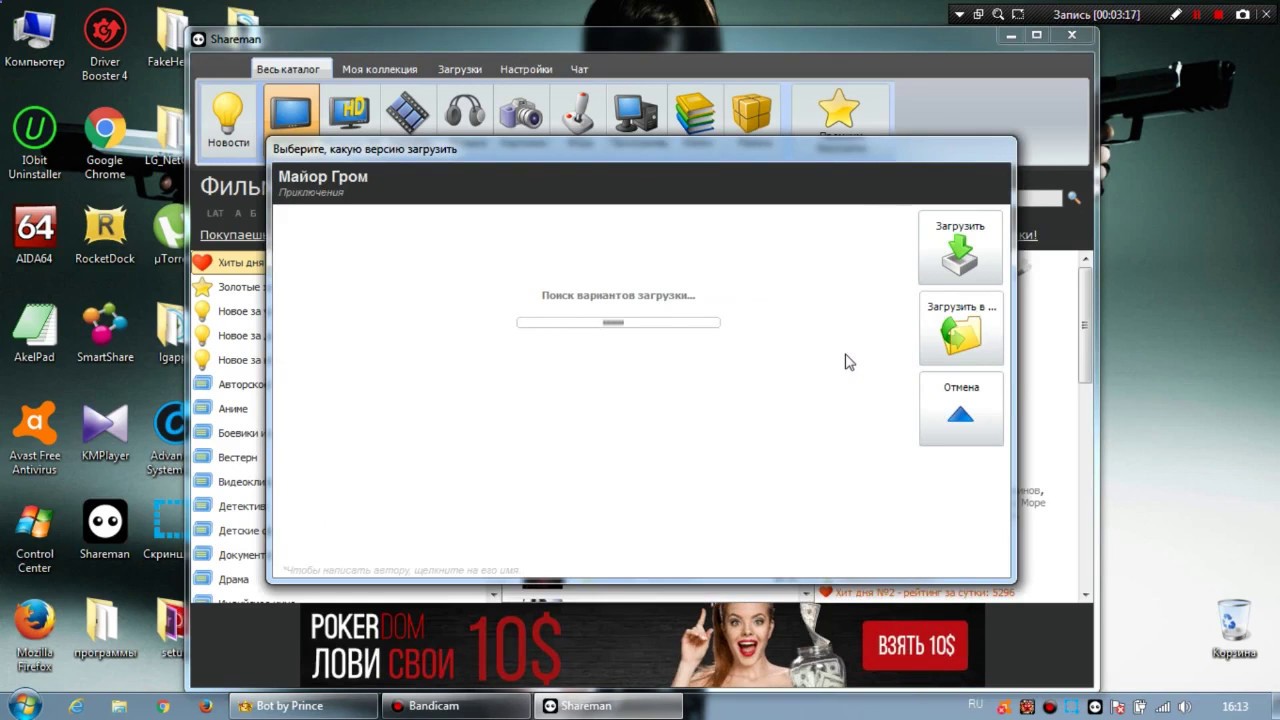Open the Windows Start menu
This screenshot has width=1280, height=720.
point(24,705)
